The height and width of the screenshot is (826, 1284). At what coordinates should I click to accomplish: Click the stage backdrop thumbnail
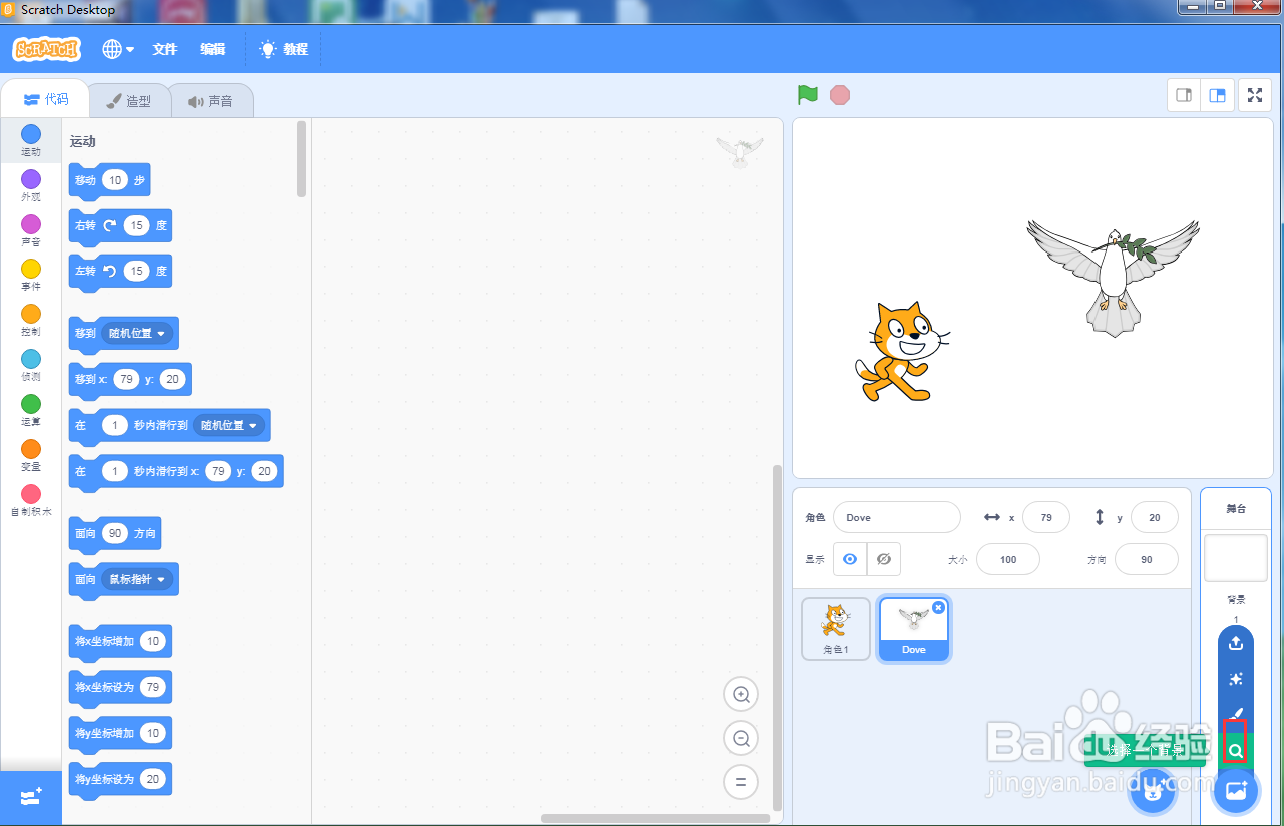(1236, 558)
